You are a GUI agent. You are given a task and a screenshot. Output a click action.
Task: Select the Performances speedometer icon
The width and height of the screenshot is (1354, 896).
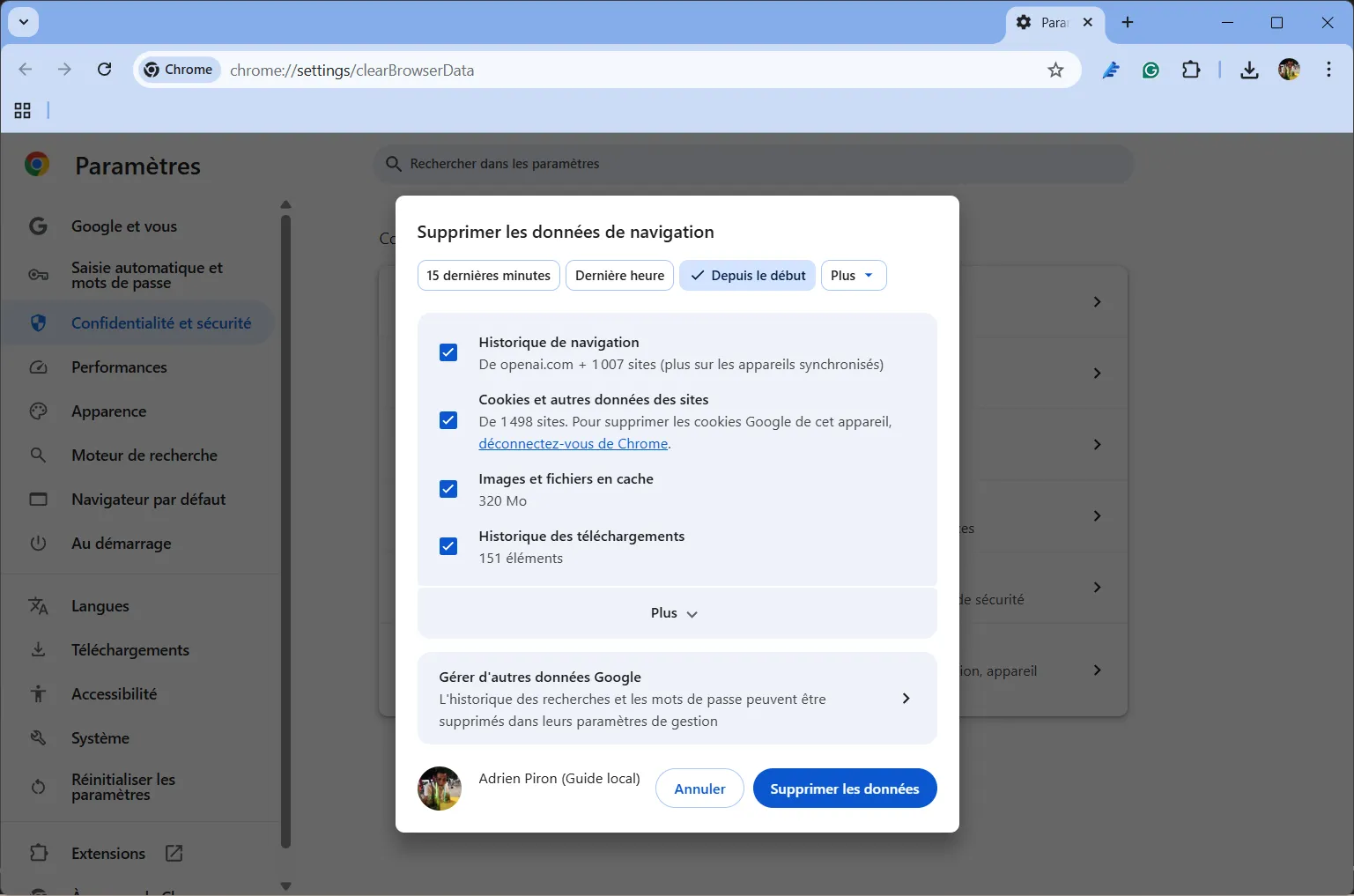point(39,367)
